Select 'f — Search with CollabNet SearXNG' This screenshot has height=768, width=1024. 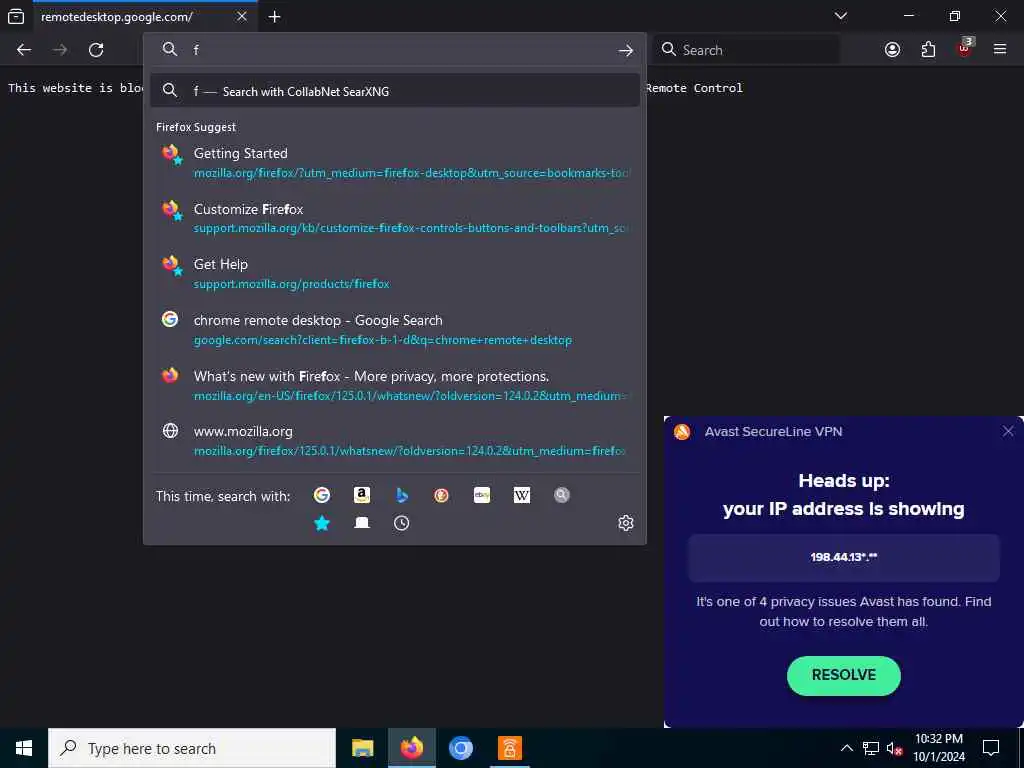(x=394, y=91)
